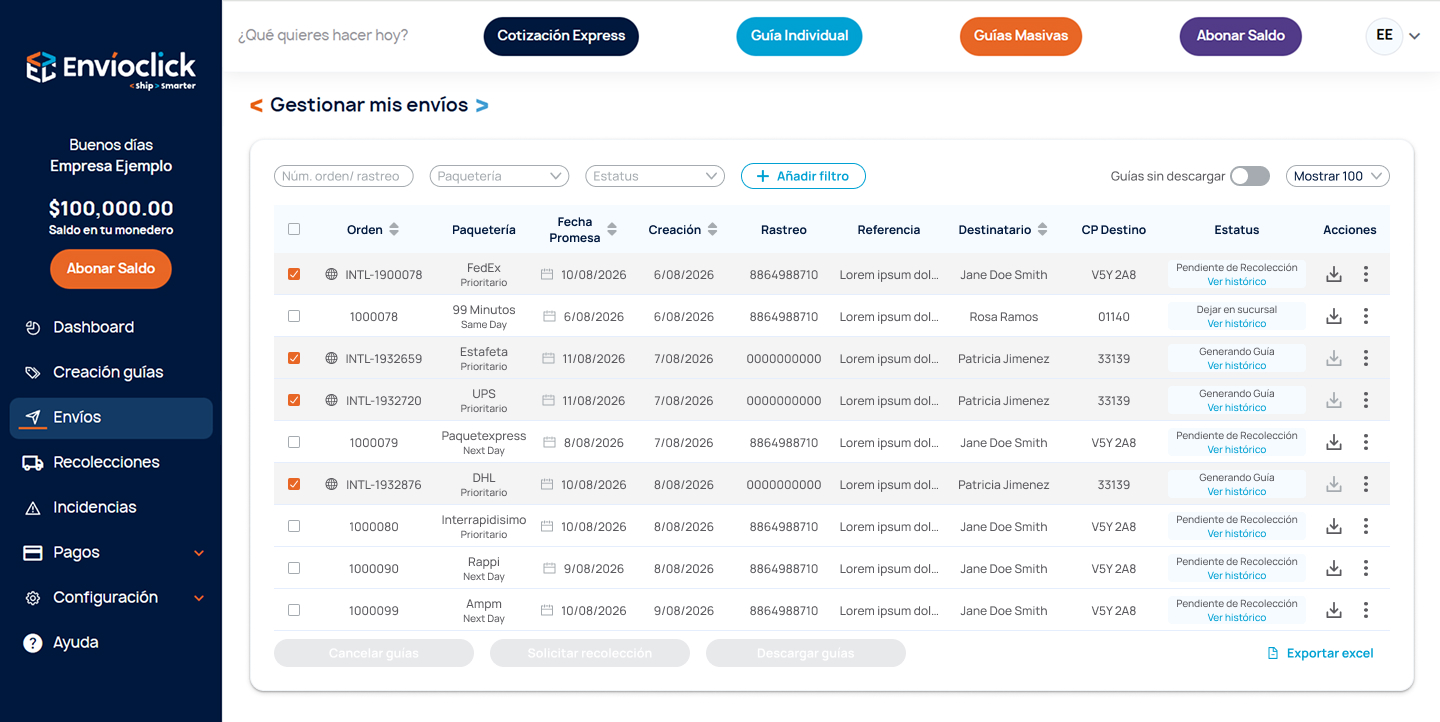
Task: Open actions menu for Interrapidisimo order 1000080
Action: (x=1366, y=526)
